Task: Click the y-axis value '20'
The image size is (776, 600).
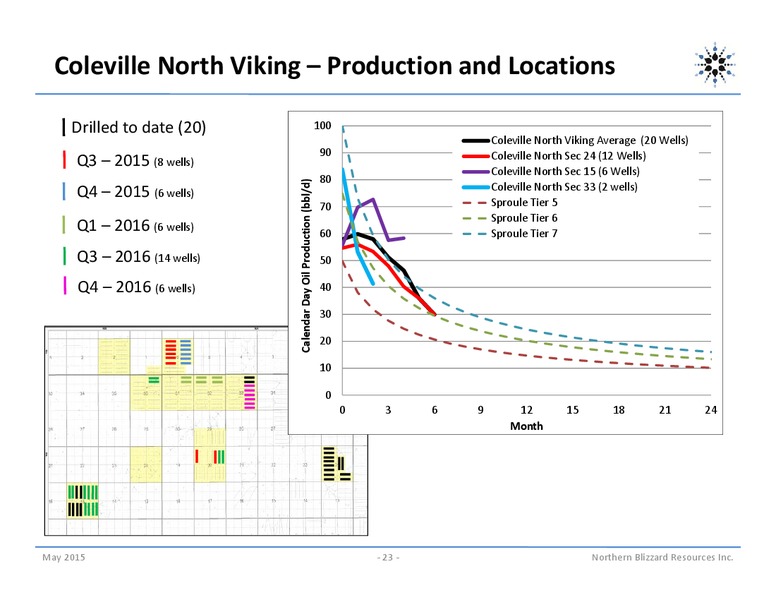Action: click(325, 341)
